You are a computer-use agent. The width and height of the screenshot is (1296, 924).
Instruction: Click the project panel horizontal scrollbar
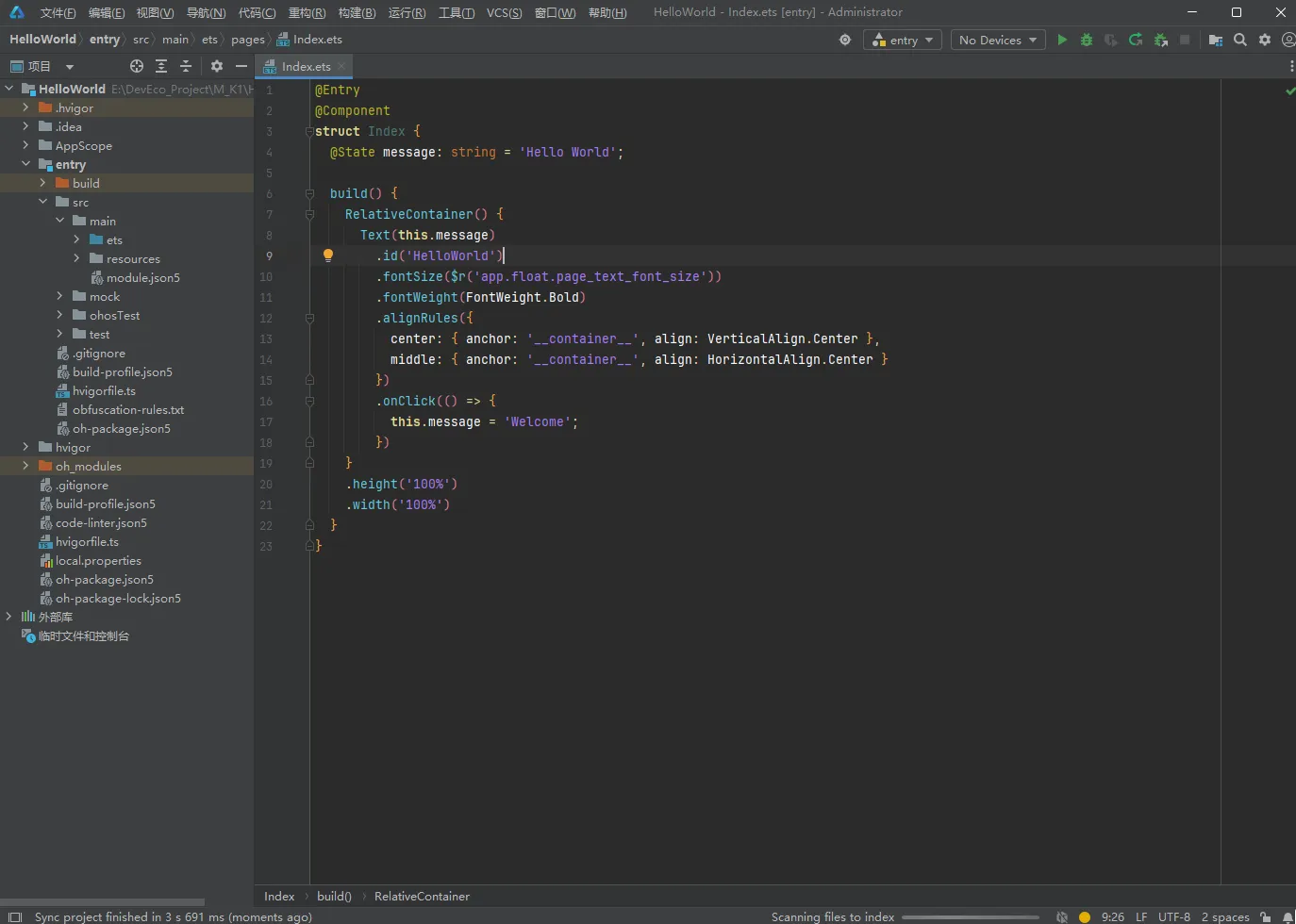coord(103,902)
